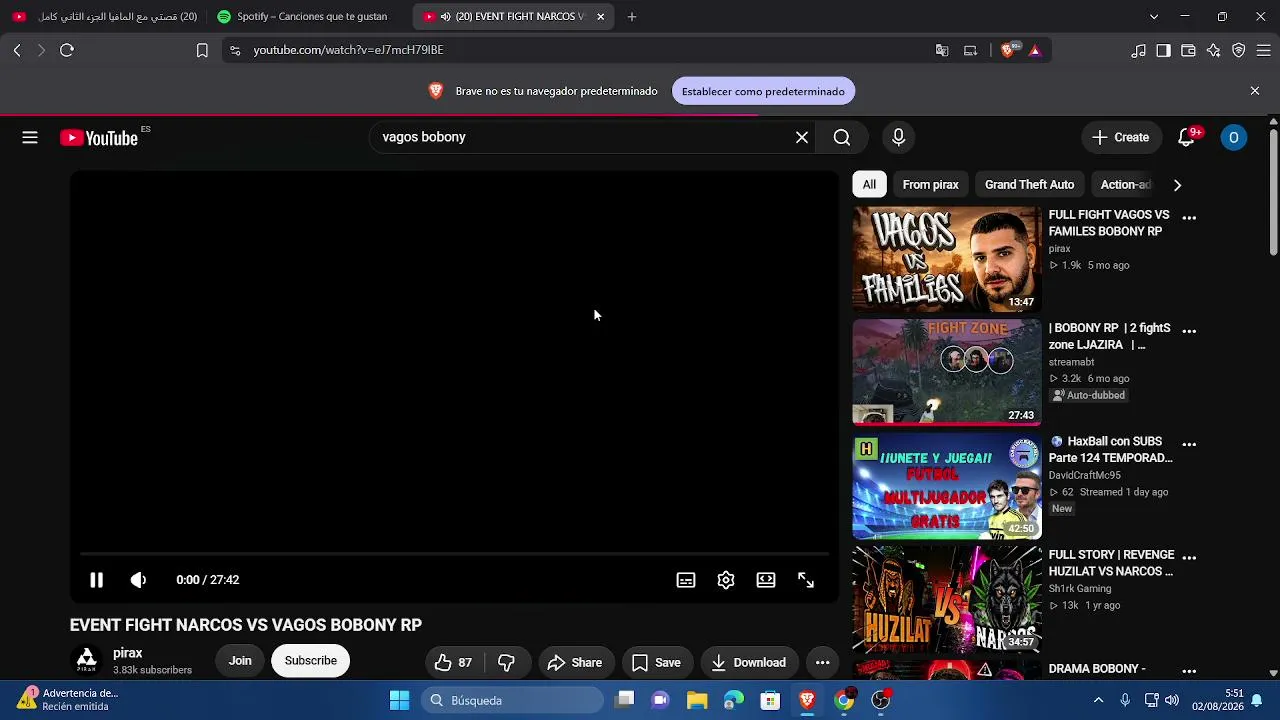Toggle subtitles on the player
Image resolution: width=1280 pixels, height=720 pixels.
pyautogui.click(x=686, y=580)
